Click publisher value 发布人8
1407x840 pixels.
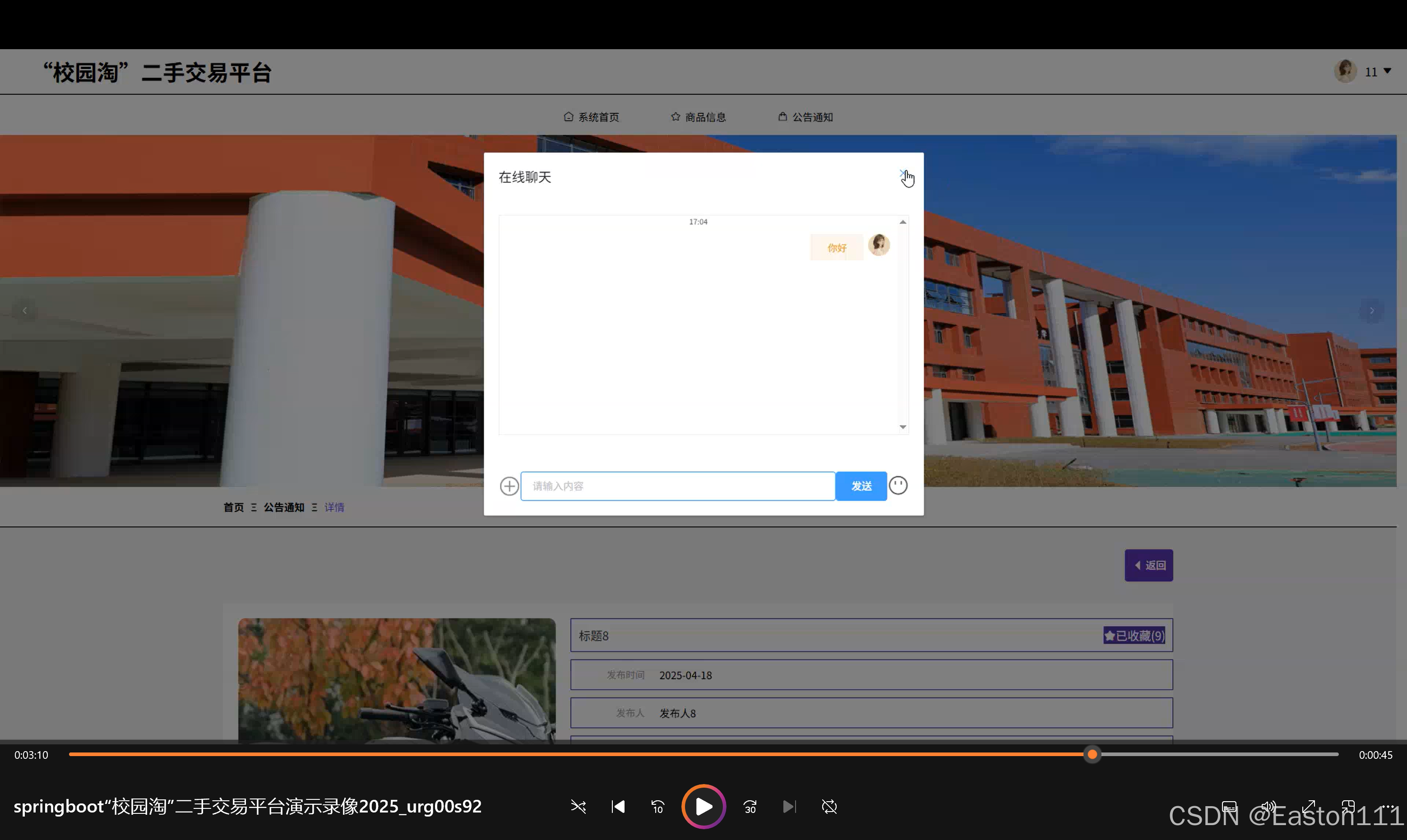tap(677, 713)
